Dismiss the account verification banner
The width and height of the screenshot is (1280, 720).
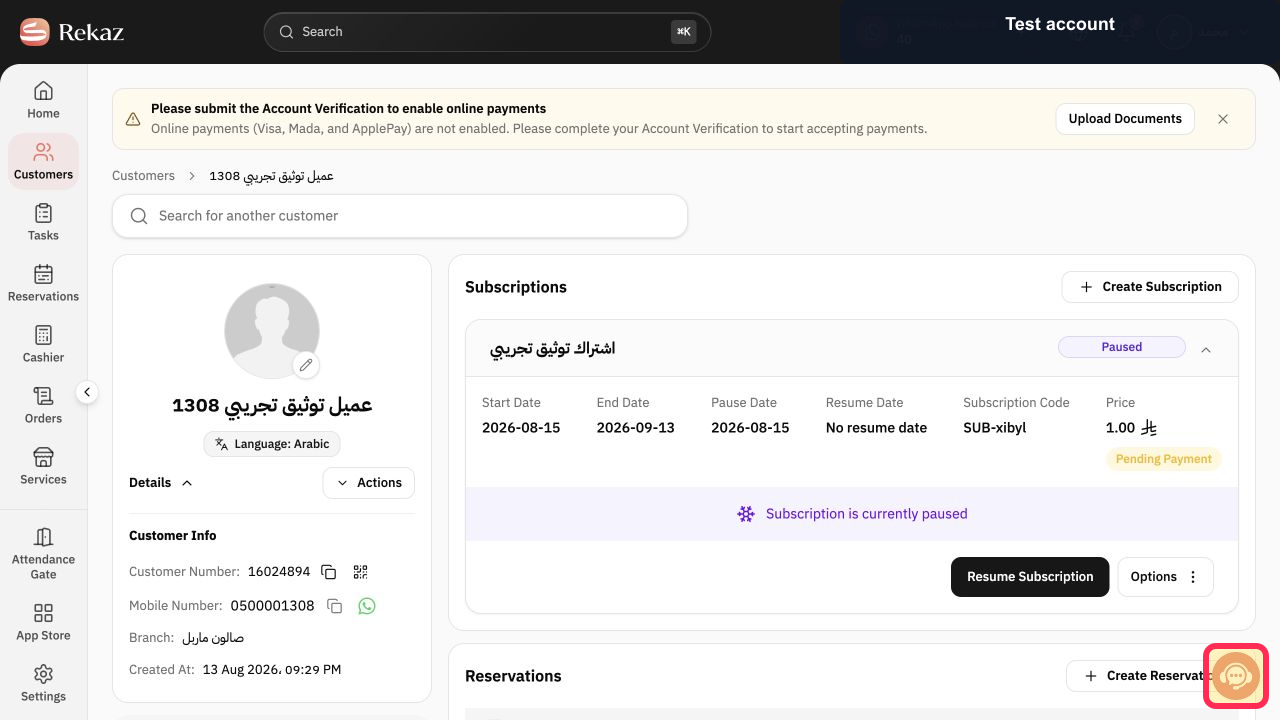tap(1223, 119)
